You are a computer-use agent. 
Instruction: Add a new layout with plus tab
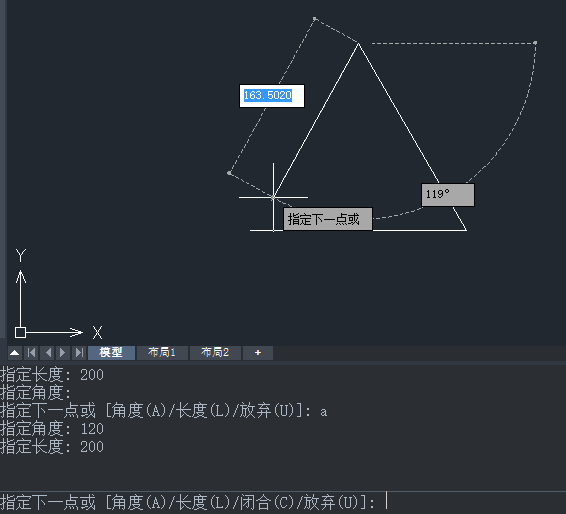click(258, 353)
